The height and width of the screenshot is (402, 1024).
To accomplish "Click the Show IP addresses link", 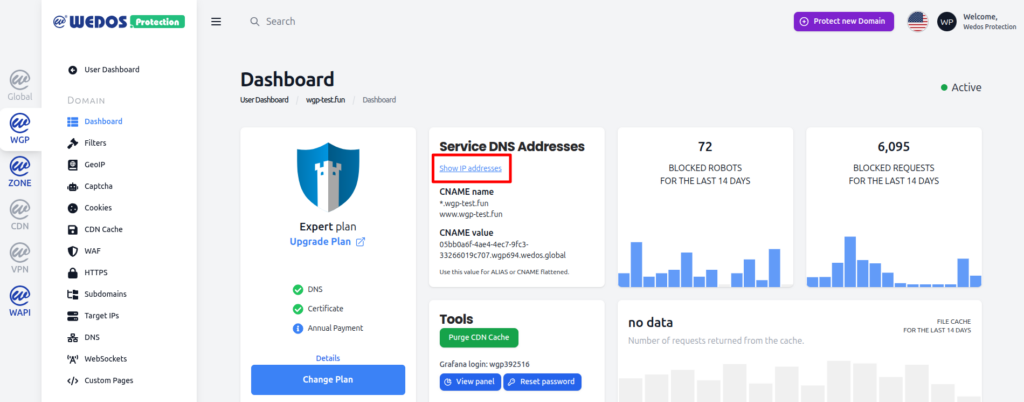I will coord(470,168).
